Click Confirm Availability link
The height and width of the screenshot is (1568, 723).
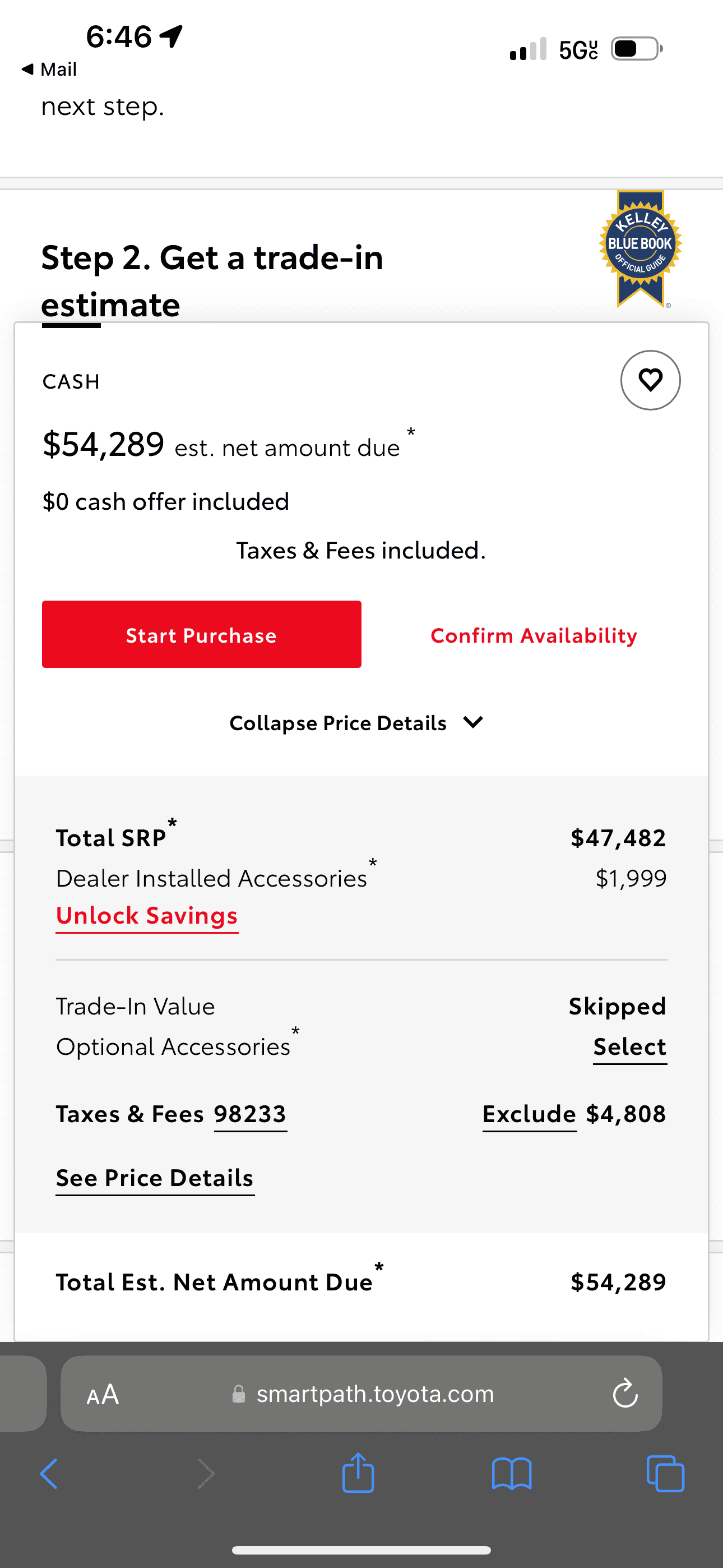point(534,635)
